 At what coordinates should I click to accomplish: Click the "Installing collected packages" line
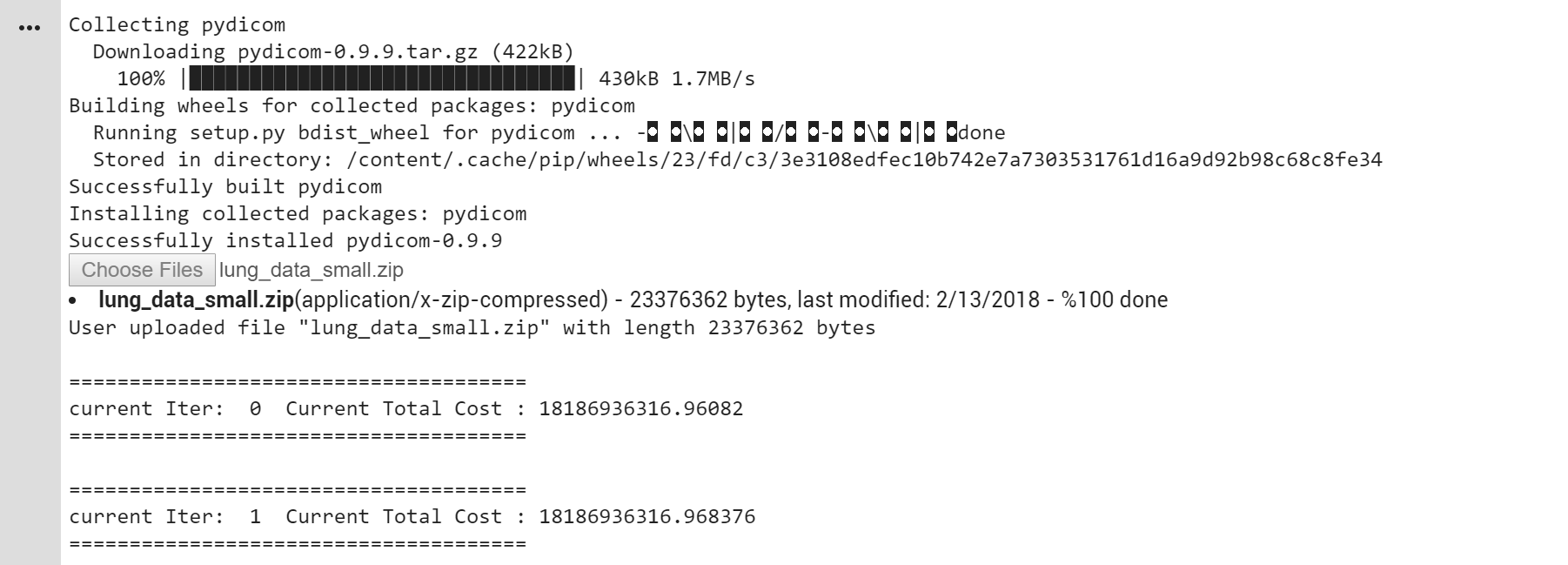click(298, 214)
